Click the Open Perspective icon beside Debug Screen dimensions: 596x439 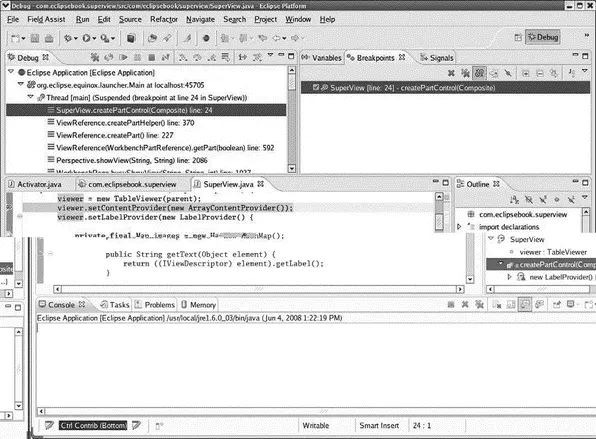(x=518, y=37)
